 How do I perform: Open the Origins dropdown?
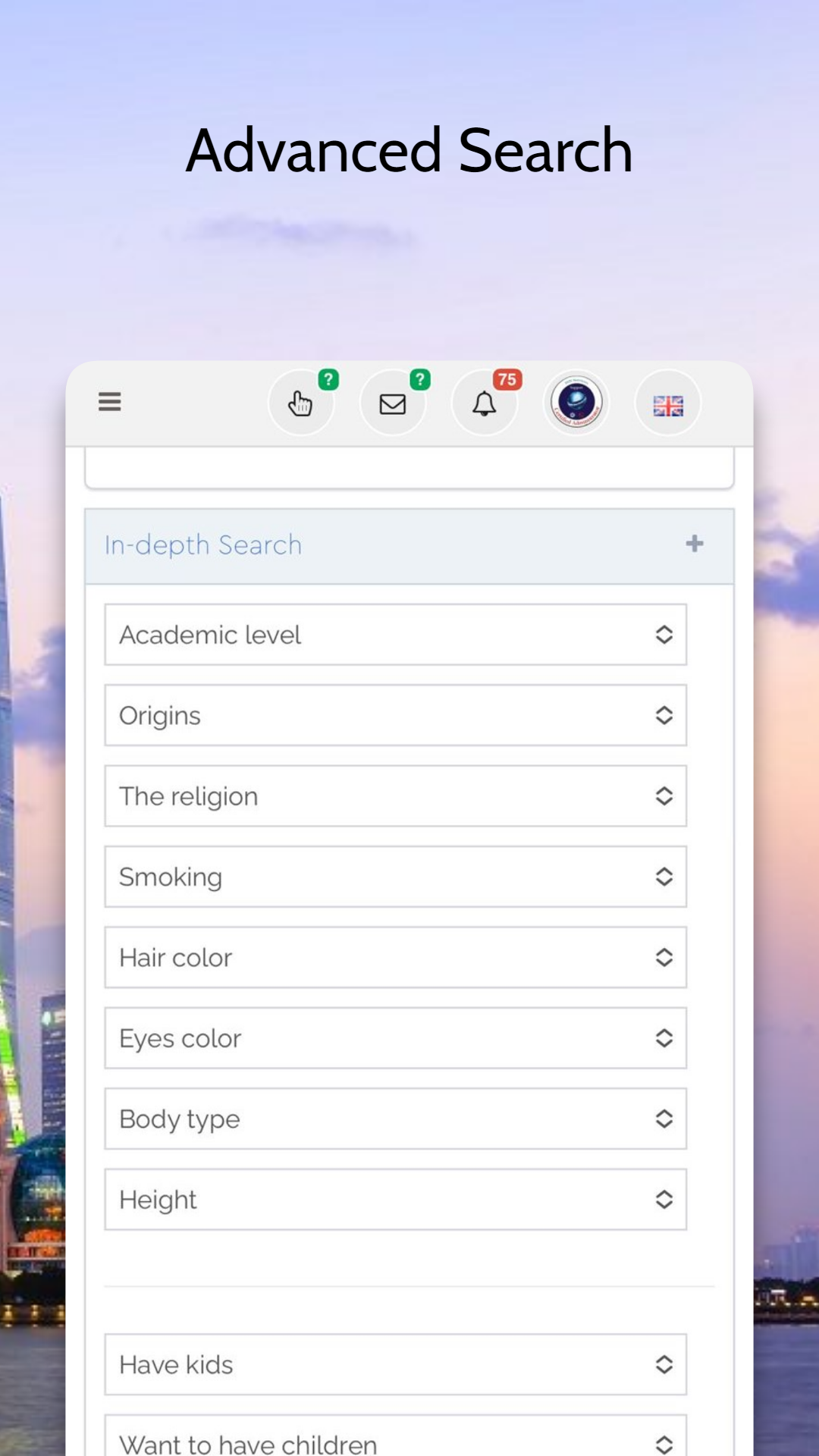(395, 715)
